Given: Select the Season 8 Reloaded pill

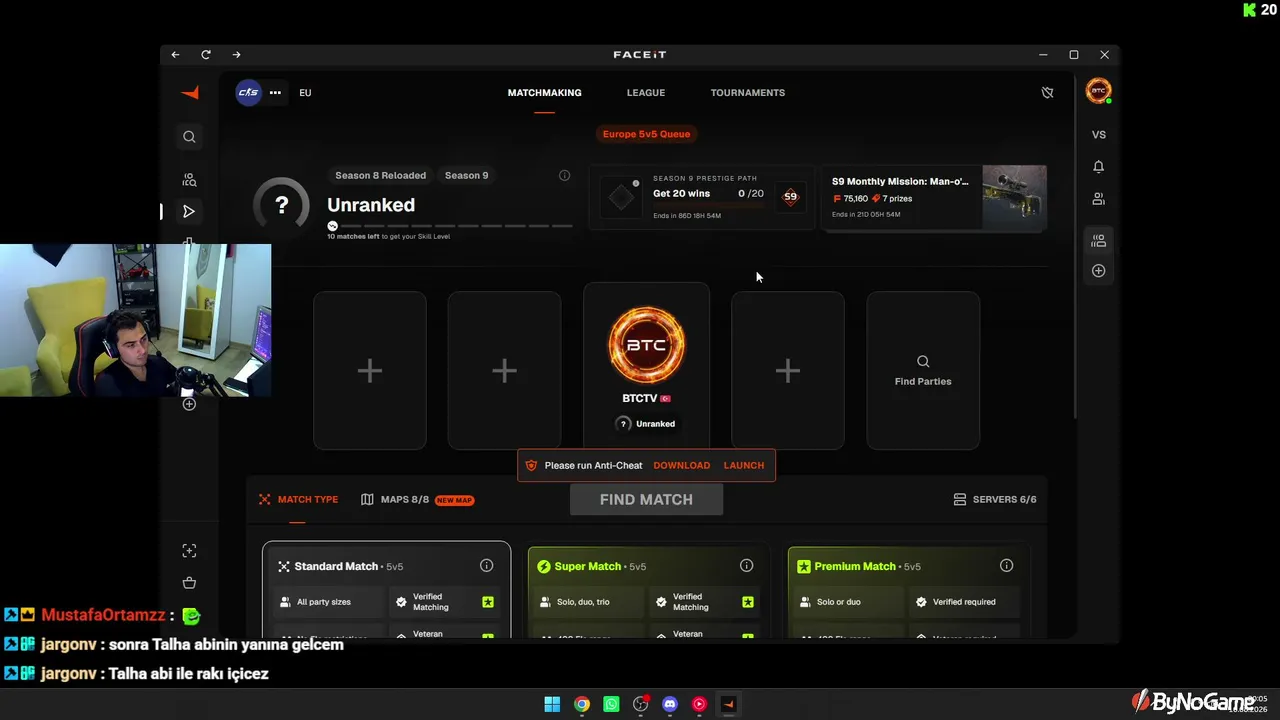Looking at the screenshot, I should (x=380, y=176).
